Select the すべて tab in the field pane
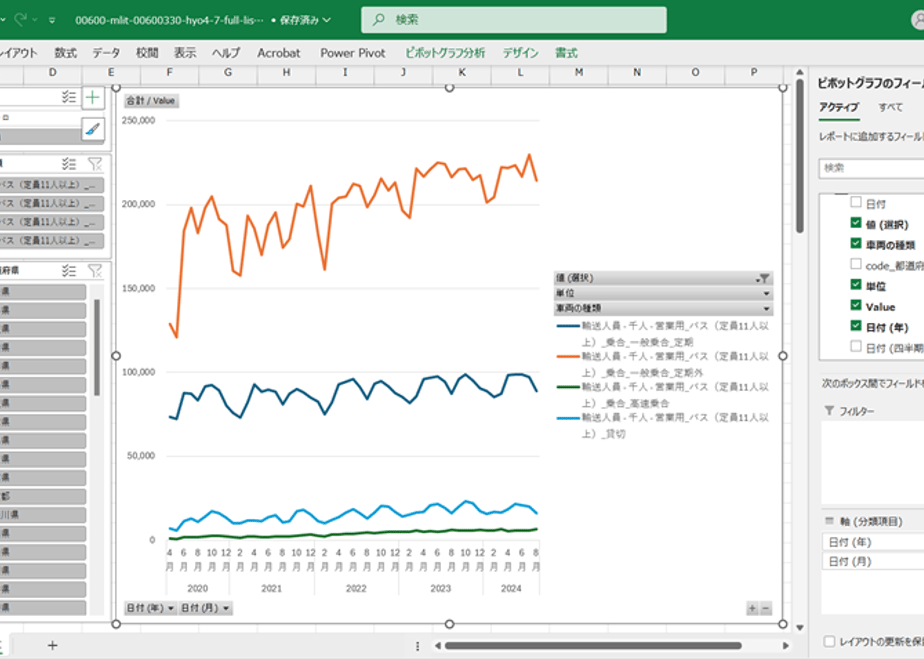This screenshot has height=660, width=924. [890, 107]
